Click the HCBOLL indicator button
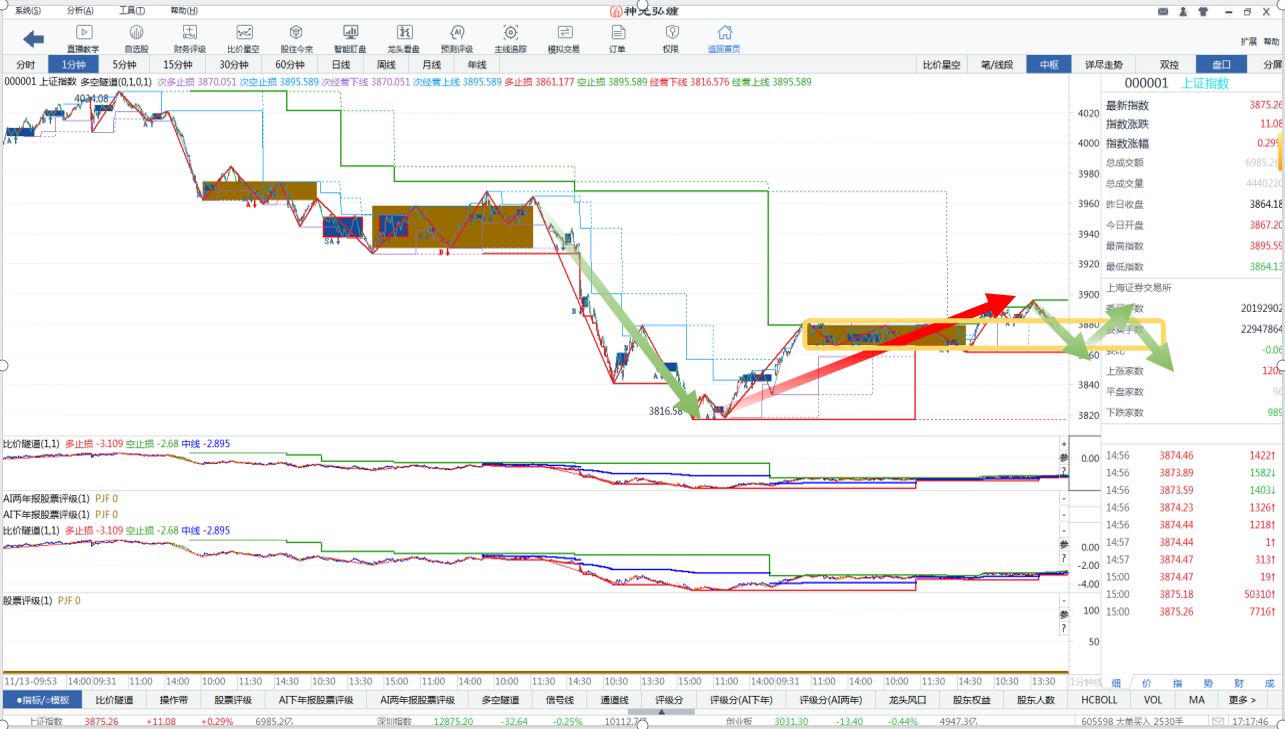Viewport: 1285px width, 729px height. 1099,700
